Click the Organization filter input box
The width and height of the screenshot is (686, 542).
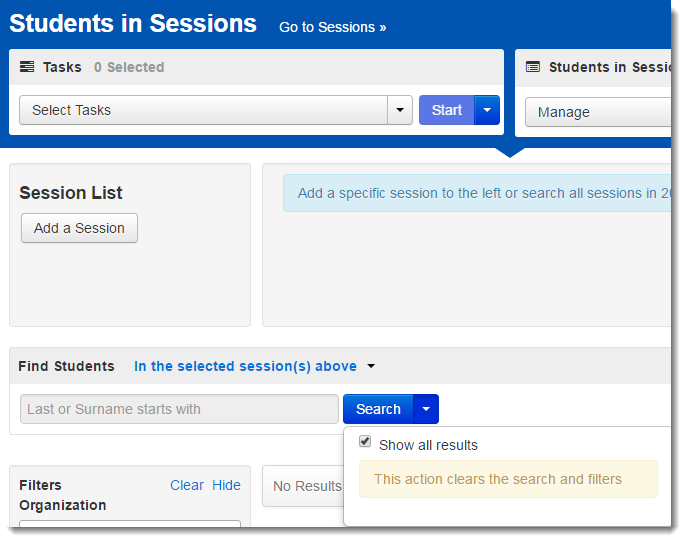(x=130, y=524)
